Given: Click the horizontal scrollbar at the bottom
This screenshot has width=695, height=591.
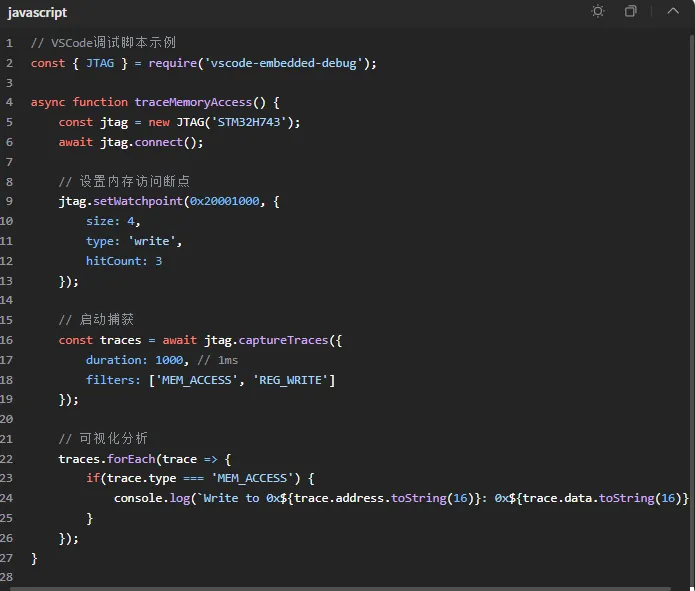Looking at the screenshot, I should [x=340, y=589].
